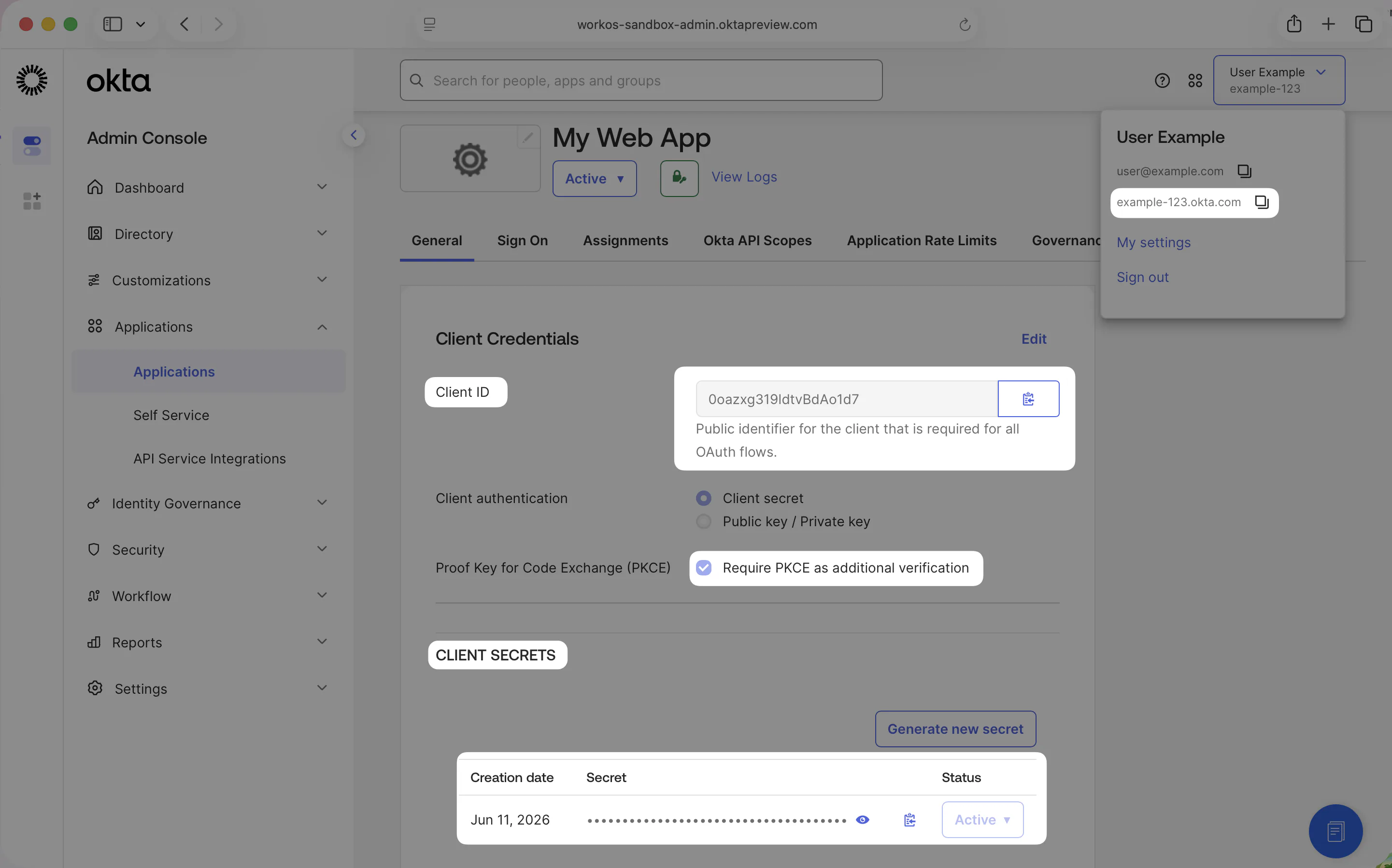
Task: Reload the page in browser toolbar
Action: pyautogui.click(x=965, y=24)
